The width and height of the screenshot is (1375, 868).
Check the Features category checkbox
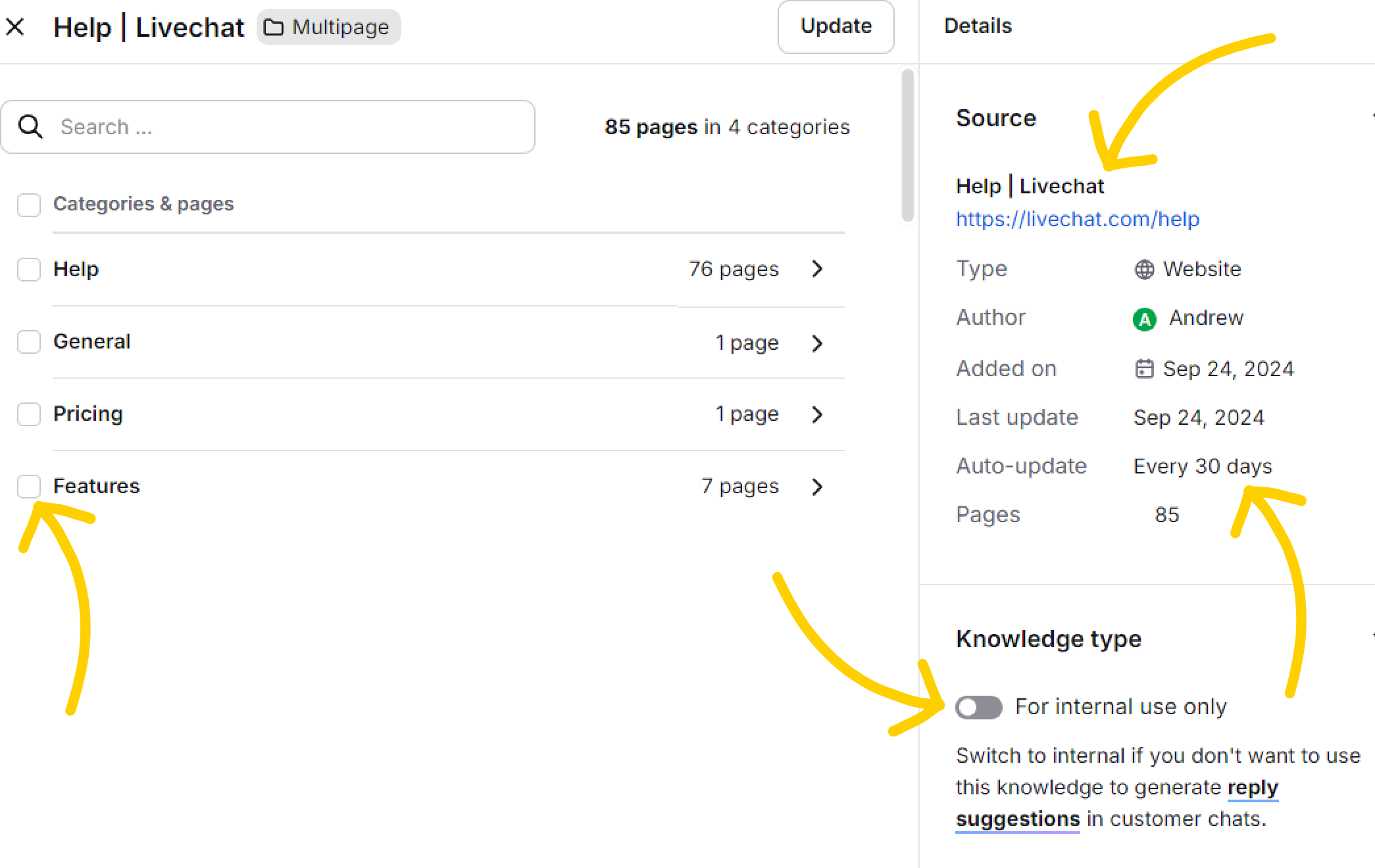(x=29, y=487)
